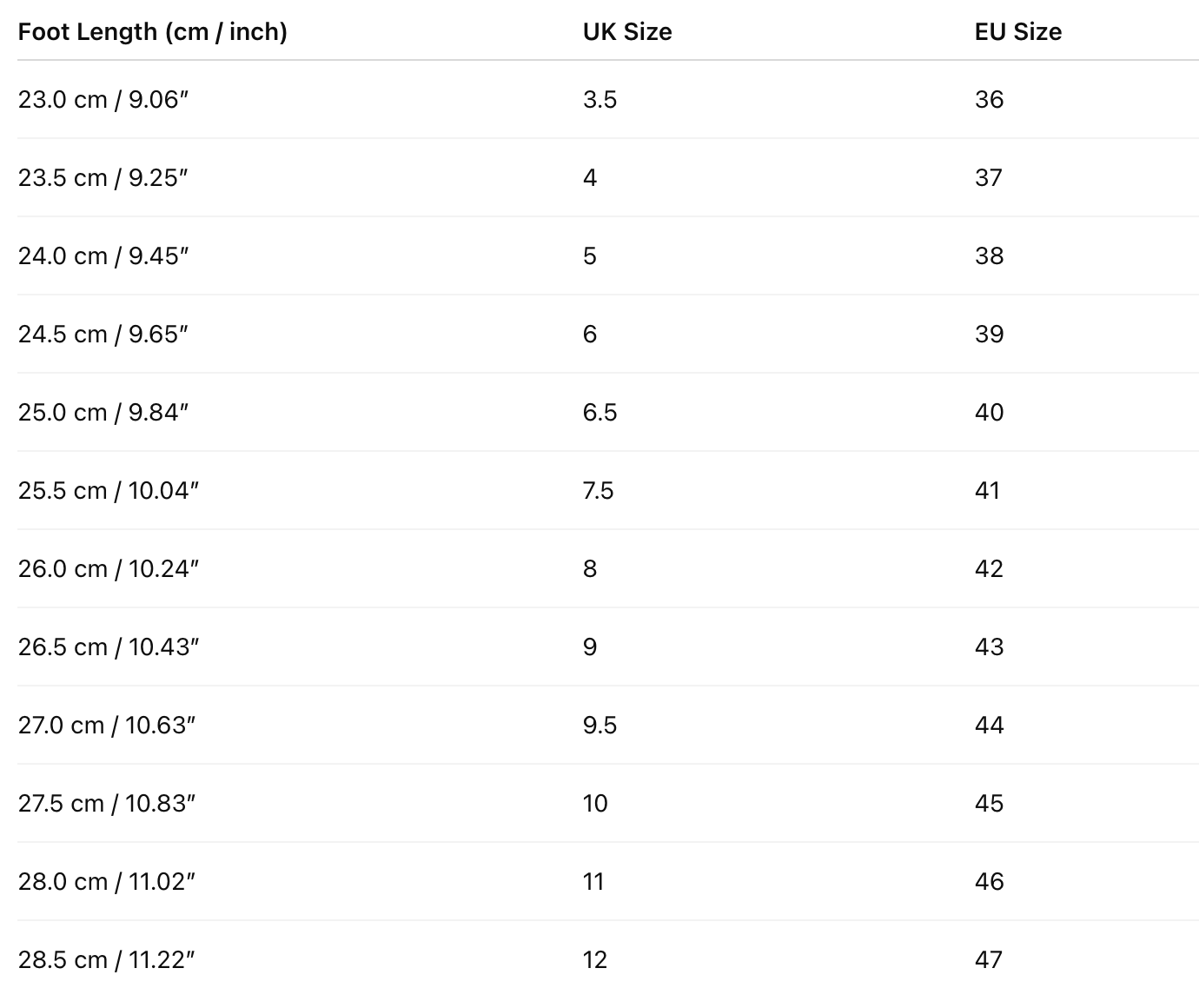This screenshot has height=1008, width=1199.
Task: Click EU size 46 cell
Action: tap(989, 882)
